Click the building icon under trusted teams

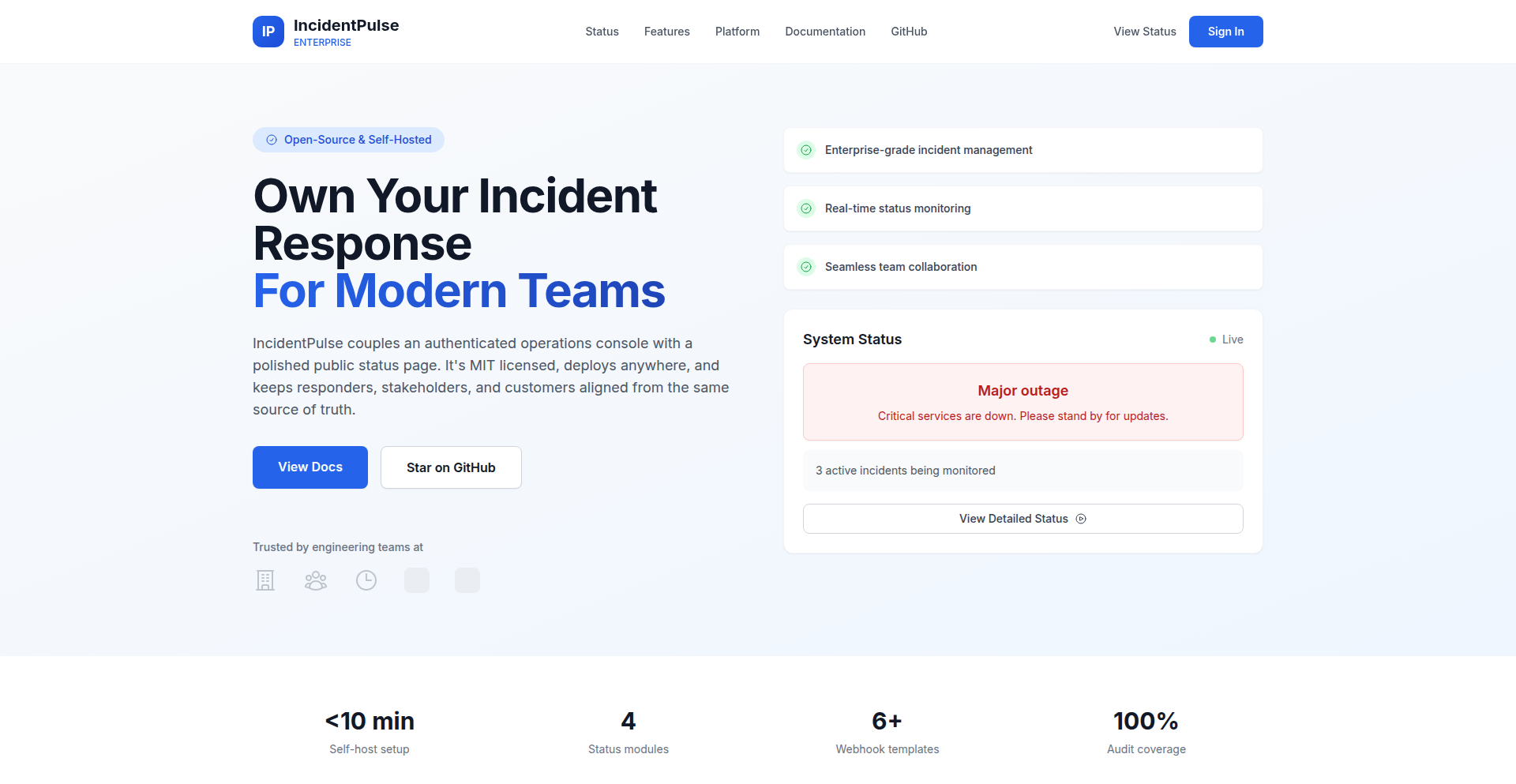[265, 580]
